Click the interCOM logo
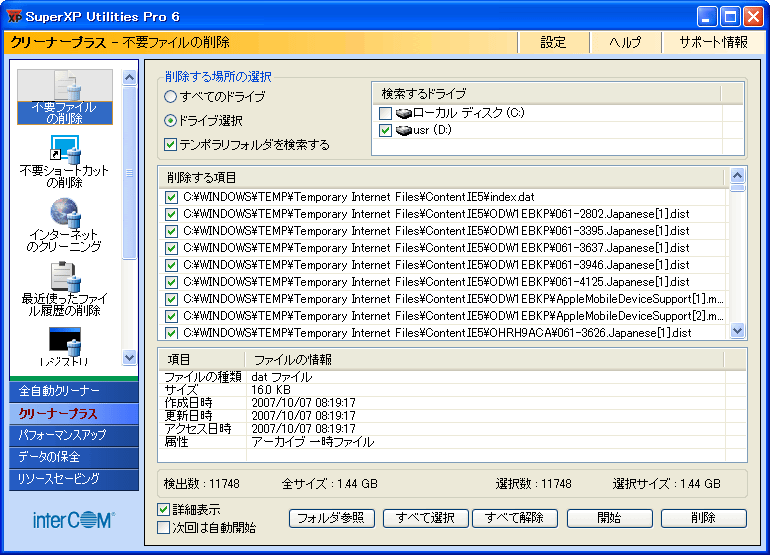 pyautogui.click(x=74, y=520)
